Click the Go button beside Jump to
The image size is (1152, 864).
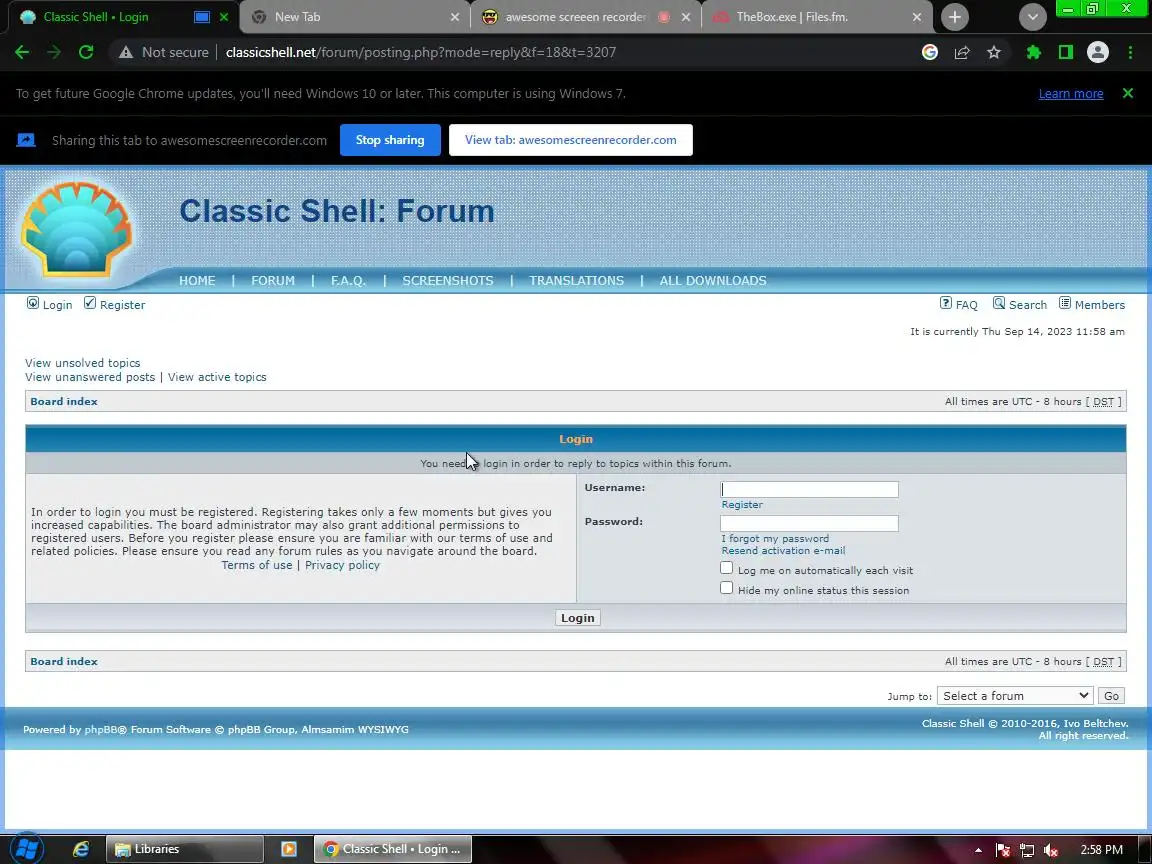1111,696
